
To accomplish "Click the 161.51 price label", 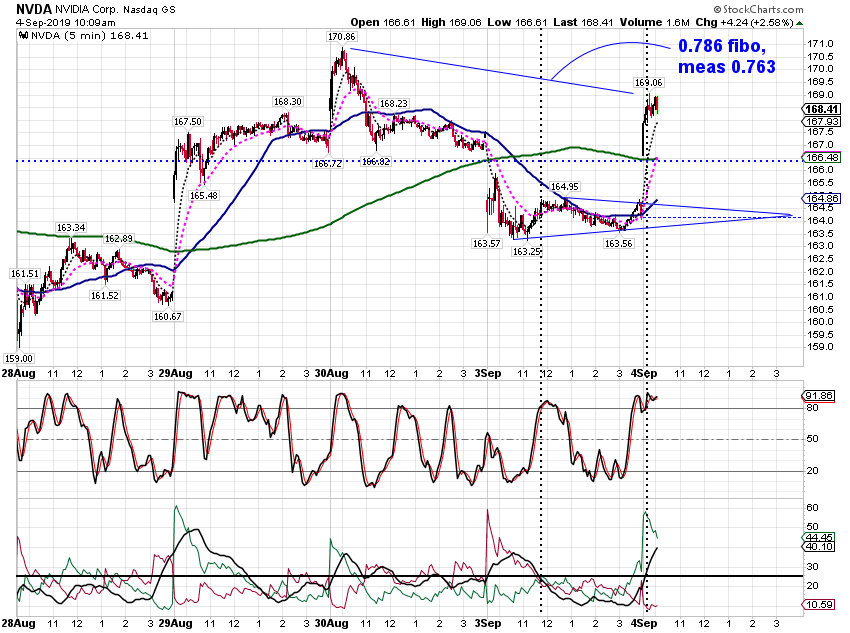I will pos(25,274).
